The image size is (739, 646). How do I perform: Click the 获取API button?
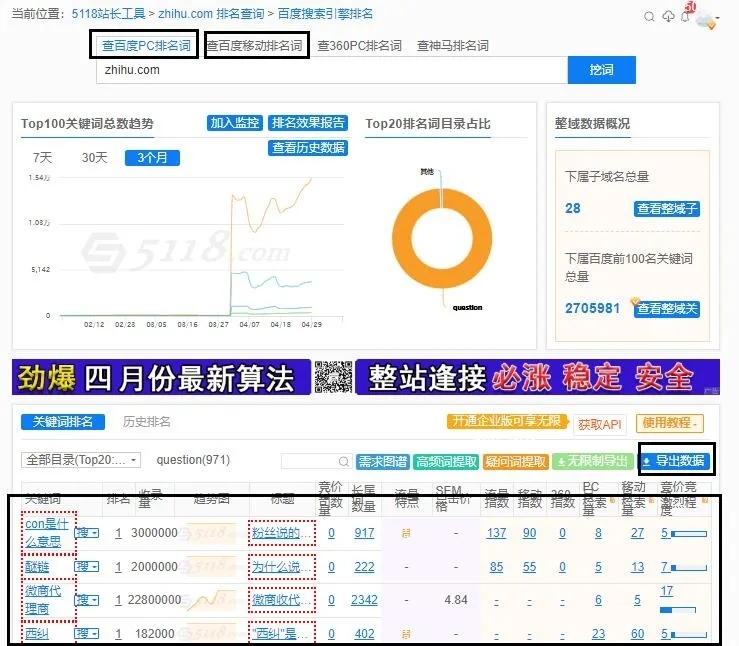(x=599, y=425)
